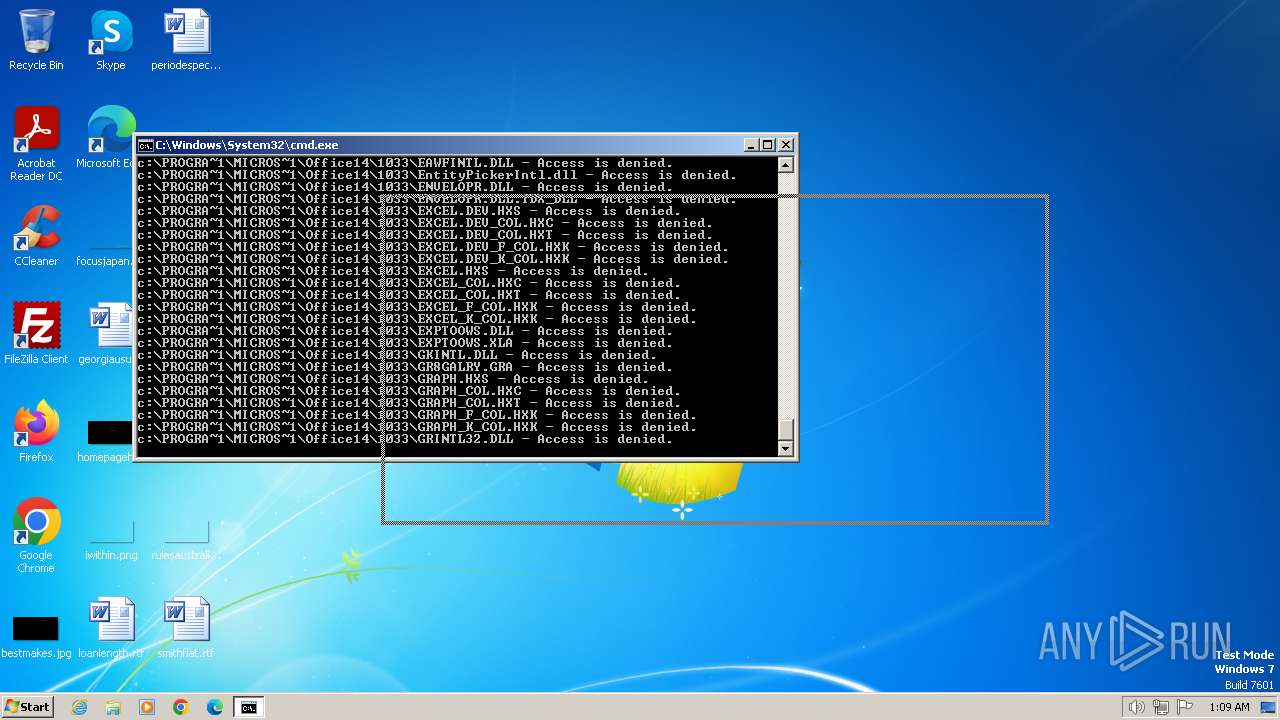Open the network tray icon
Viewport: 1280px width, 720px height.
1160,707
